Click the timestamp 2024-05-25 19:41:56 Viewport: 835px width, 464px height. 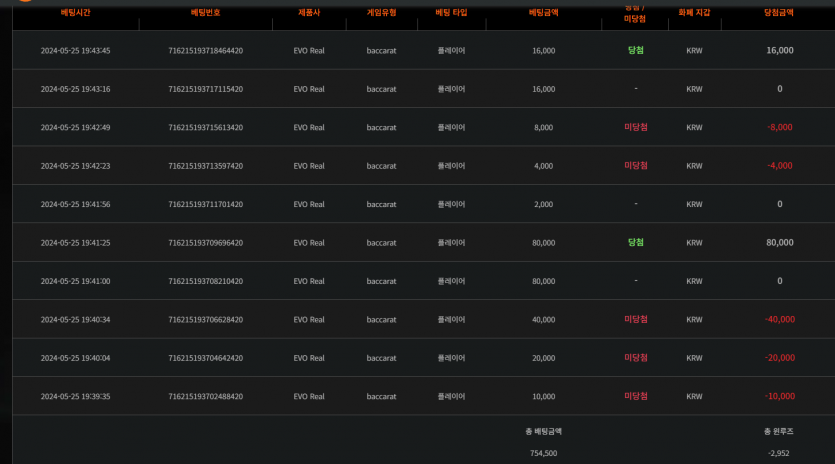click(x=76, y=204)
